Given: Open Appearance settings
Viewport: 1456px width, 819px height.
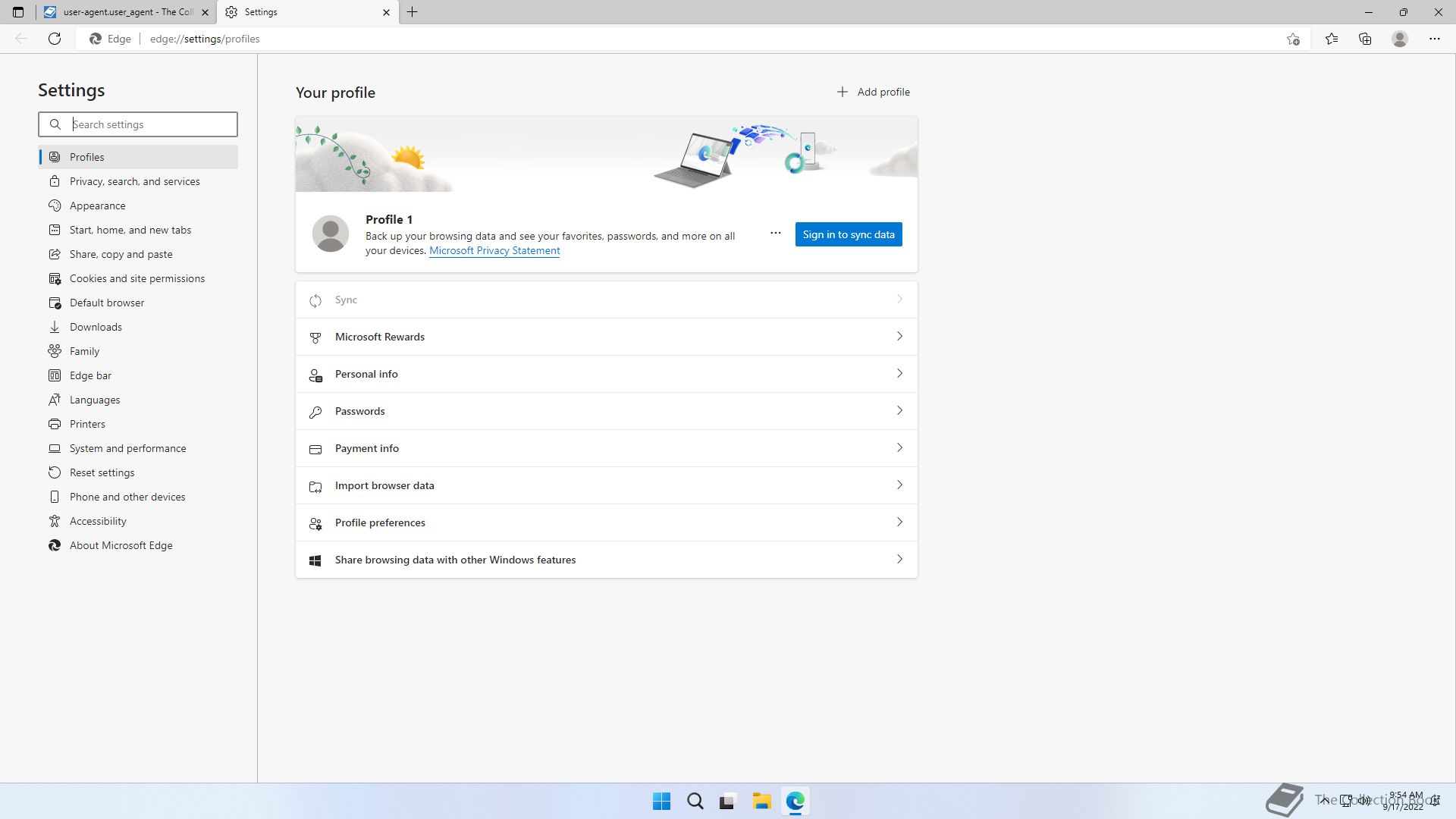Looking at the screenshot, I should coord(138,206).
